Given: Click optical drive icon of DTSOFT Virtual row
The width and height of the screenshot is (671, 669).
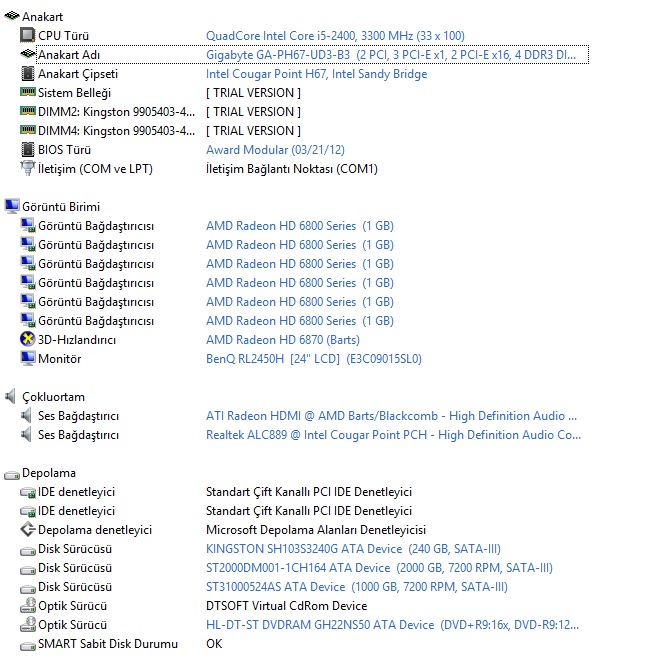Looking at the screenshot, I should (x=28, y=605).
